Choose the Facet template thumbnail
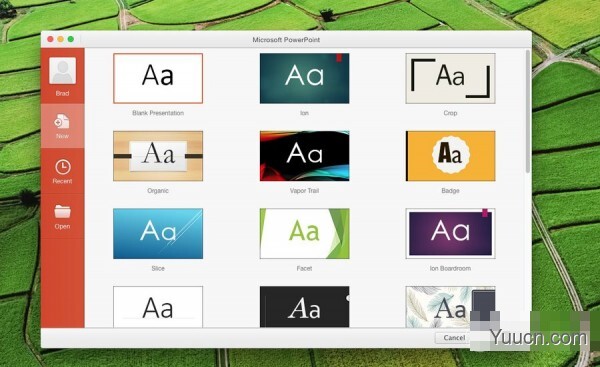The width and height of the screenshot is (600, 367). [x=304, y=233]
